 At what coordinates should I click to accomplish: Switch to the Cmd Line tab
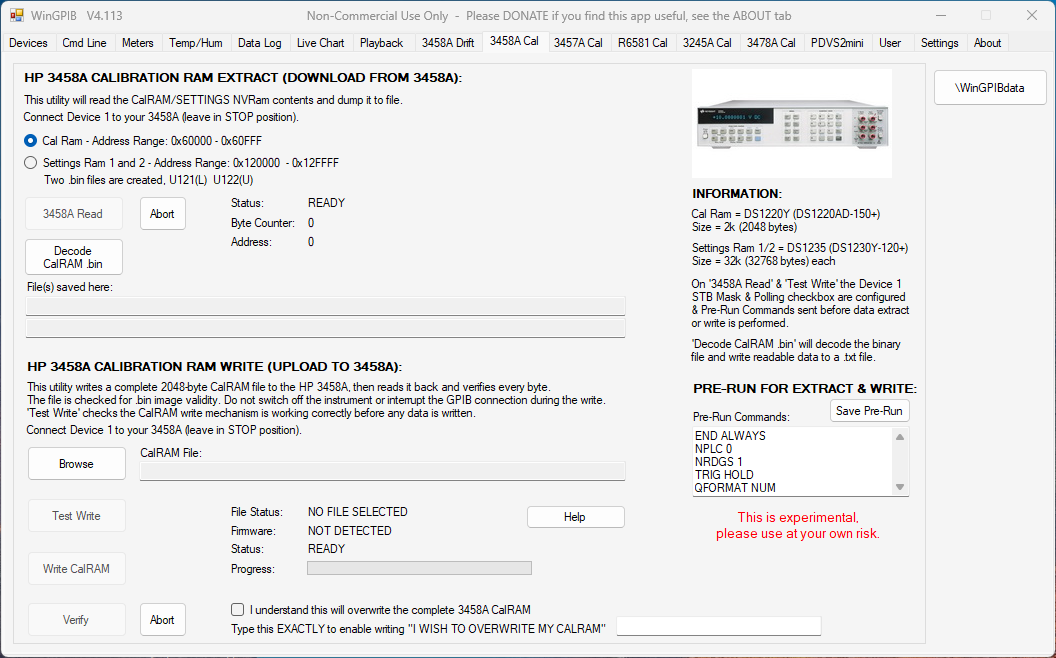coord(84,42)
